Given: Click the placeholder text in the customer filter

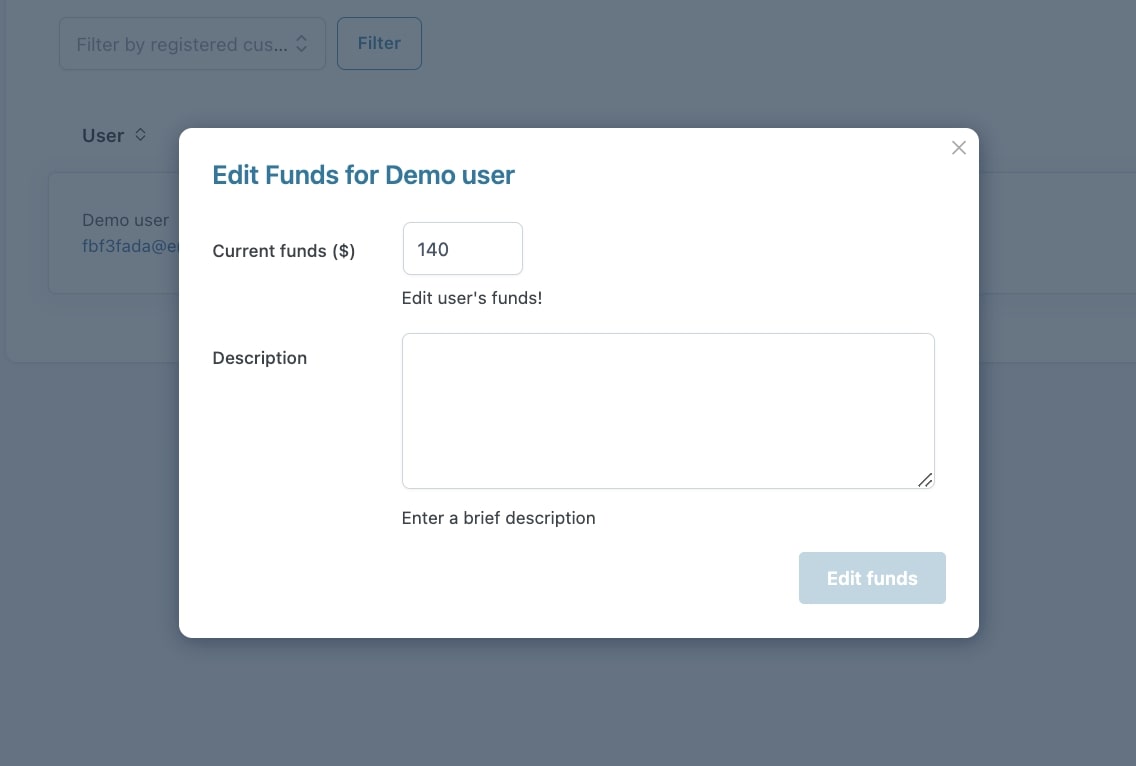Looking at the screenshot, I should point(182,44).
